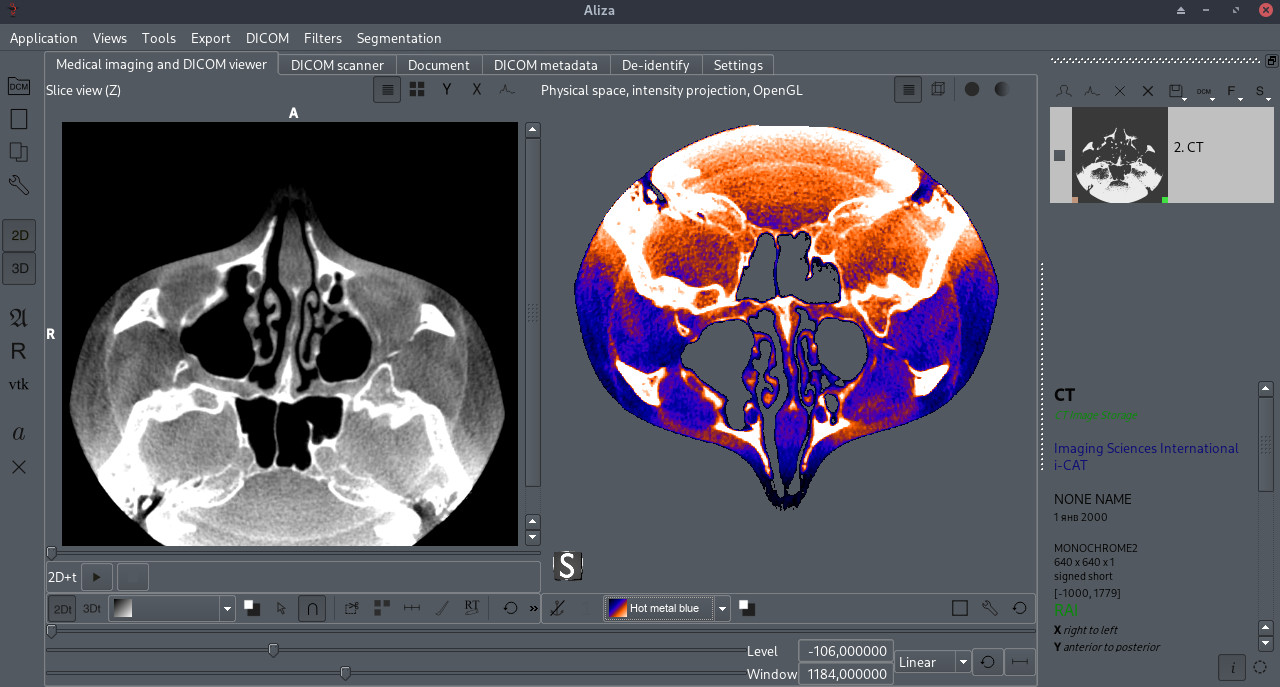Click the X icon at bottom of left sidebar
This screenshot has height=687, width=1280.
tap(18, 466)
